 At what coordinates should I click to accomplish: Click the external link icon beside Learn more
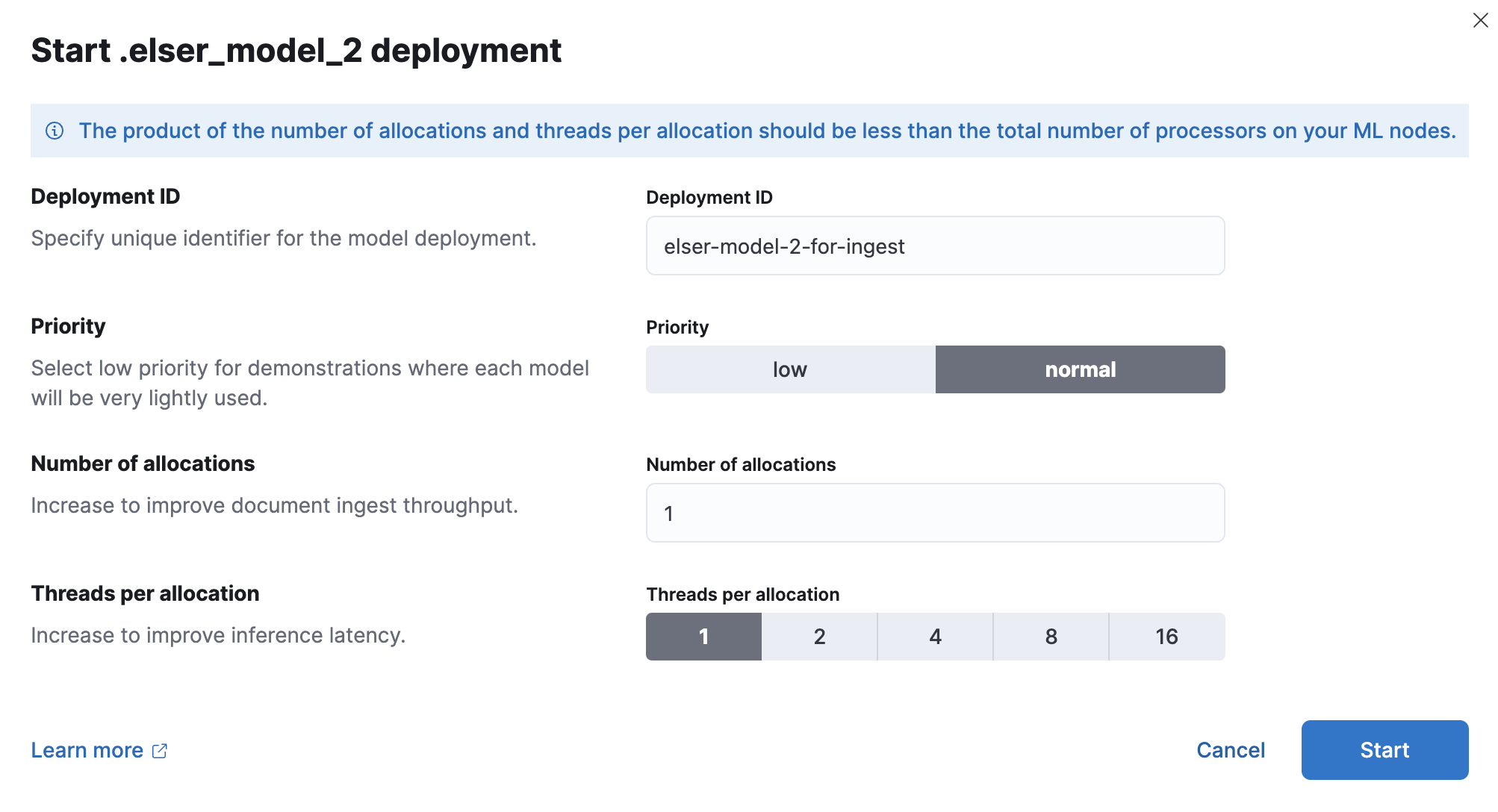pos(159,750)
